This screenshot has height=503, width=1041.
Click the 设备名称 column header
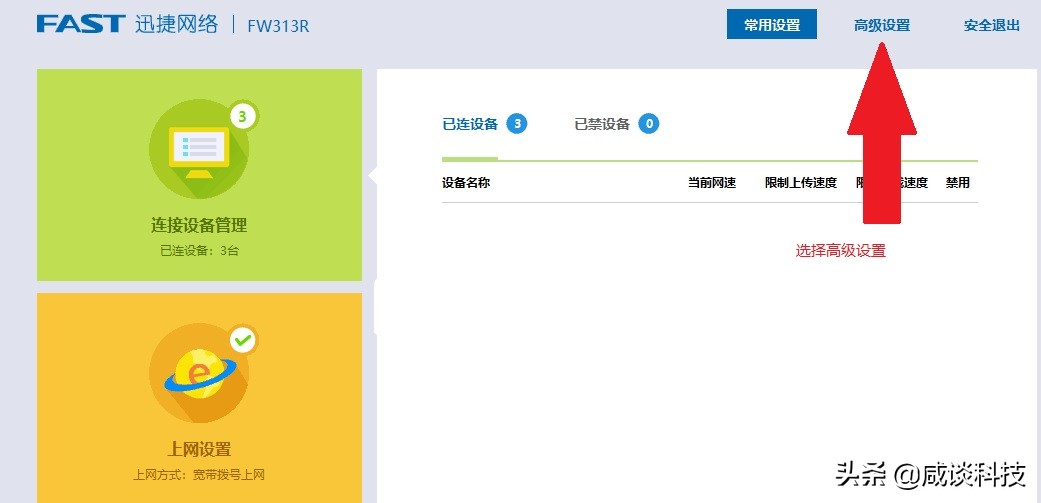pos(466,182)
